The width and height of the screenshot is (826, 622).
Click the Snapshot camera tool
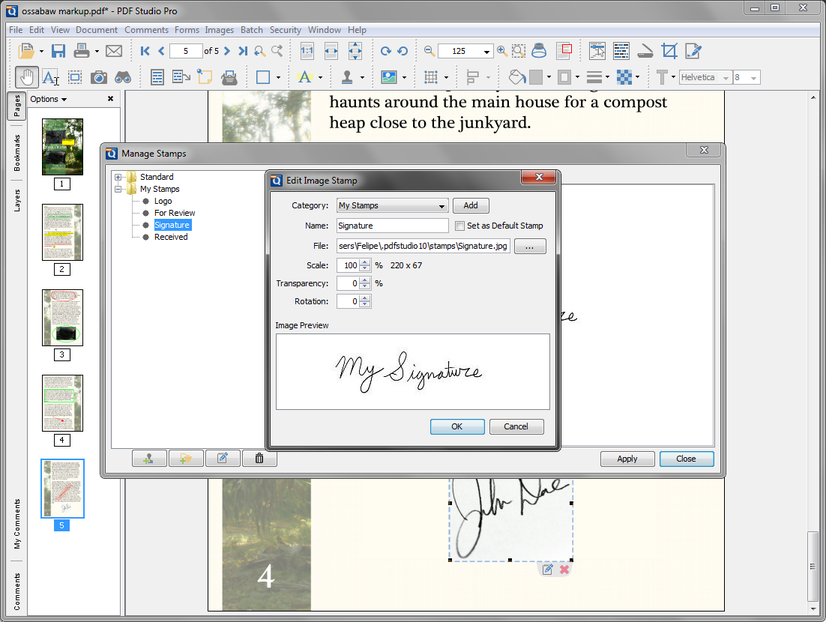click(x=99, y=77)
